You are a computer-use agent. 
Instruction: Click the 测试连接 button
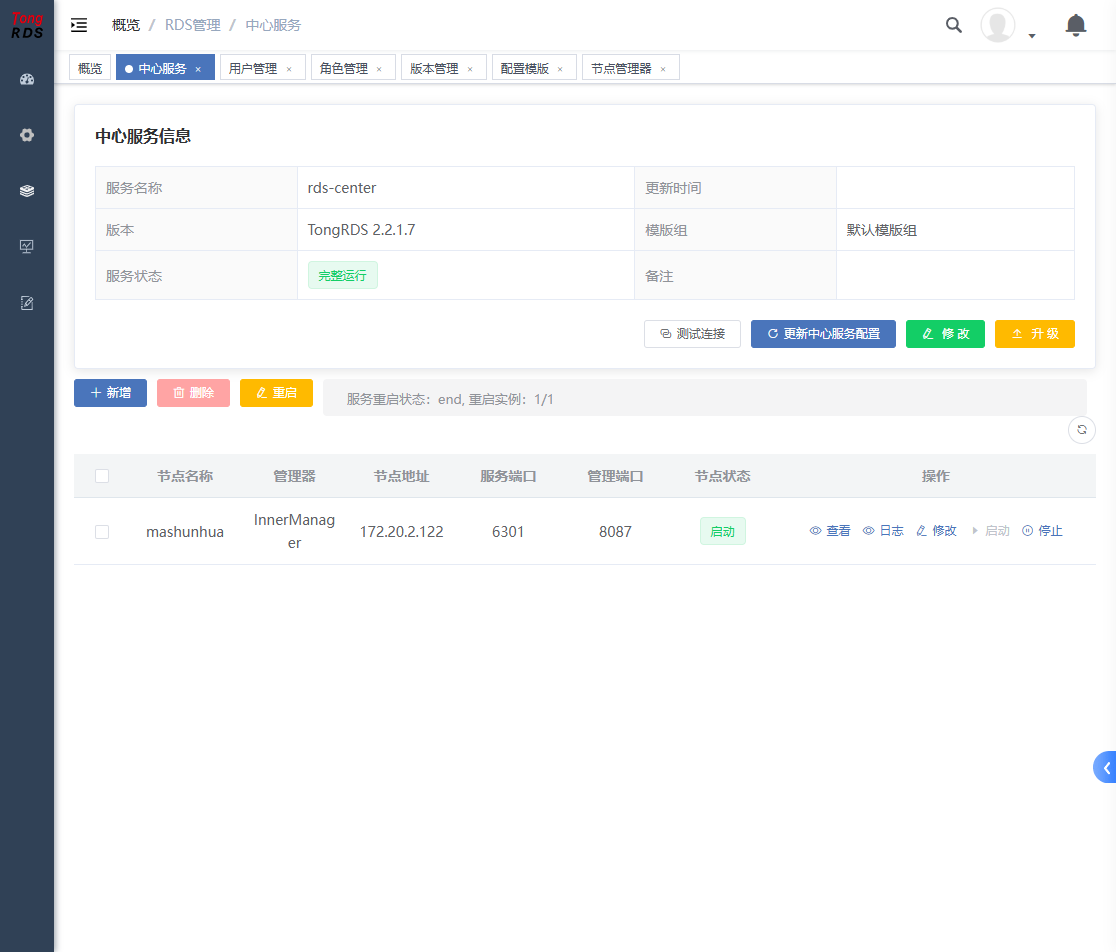[x=693, y=334]
